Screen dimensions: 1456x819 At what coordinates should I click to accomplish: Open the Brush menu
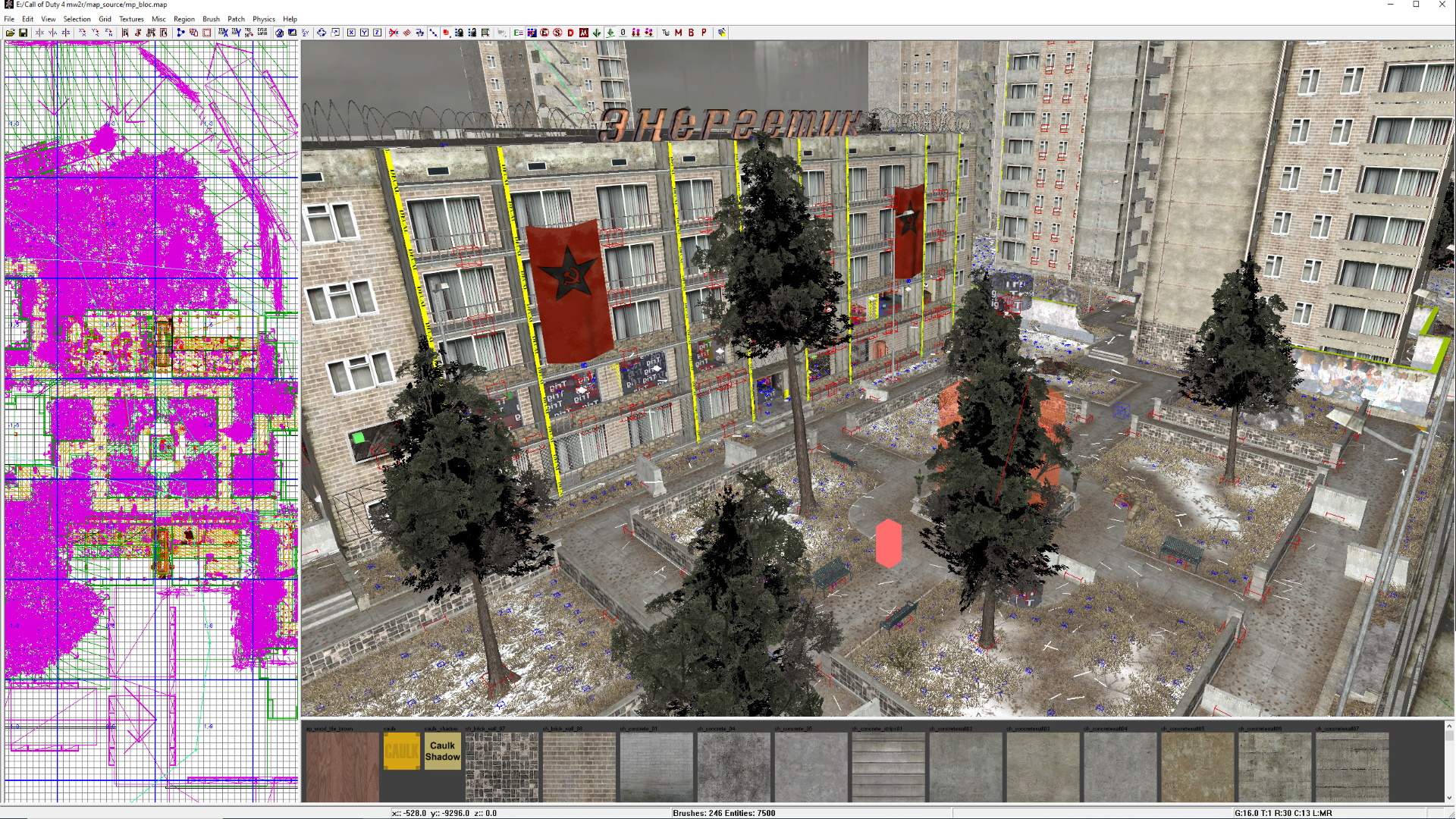point(211,19)
